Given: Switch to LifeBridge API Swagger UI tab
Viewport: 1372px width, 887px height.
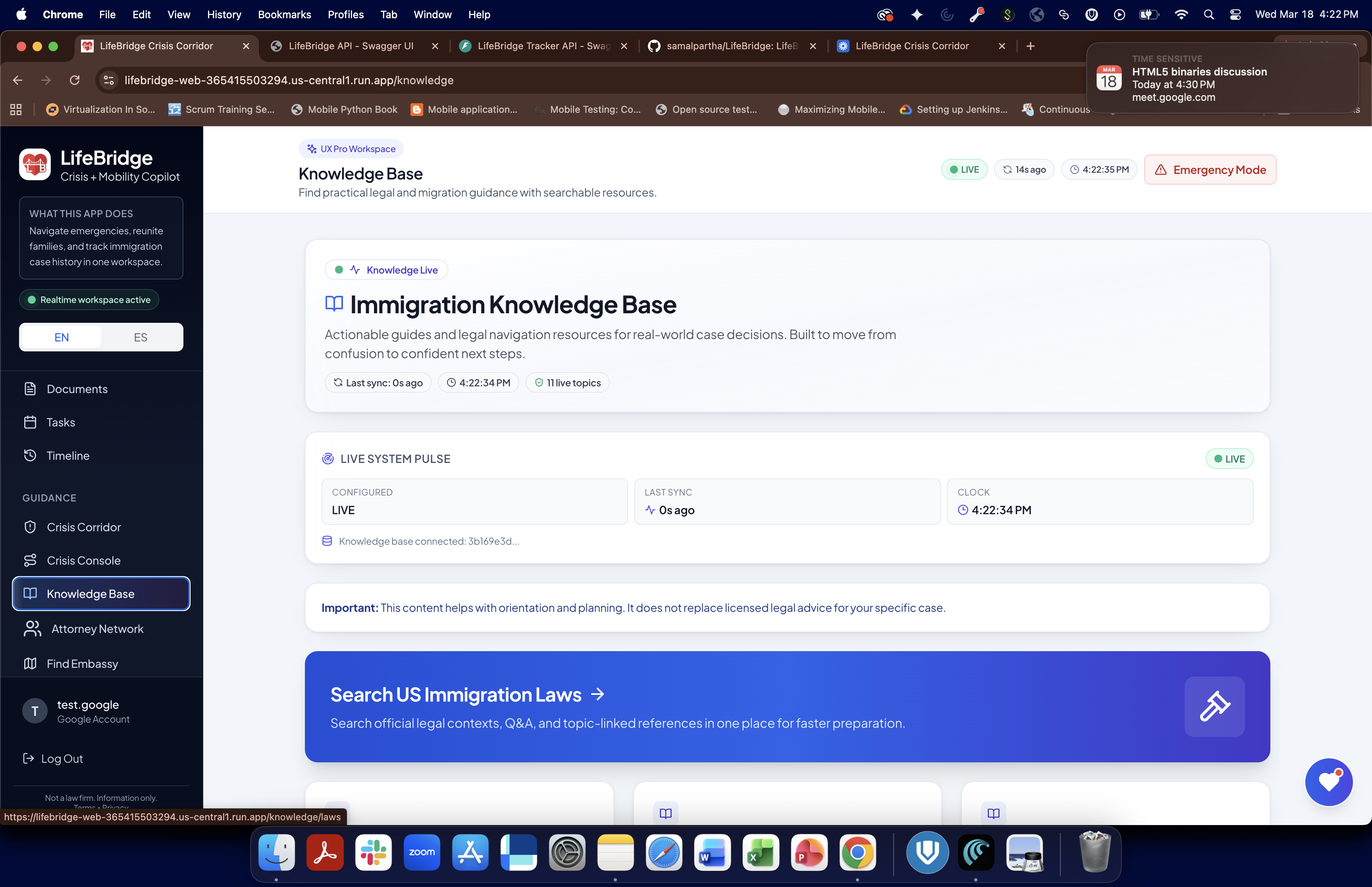Looking at the screenshot, I should [351, 46].
